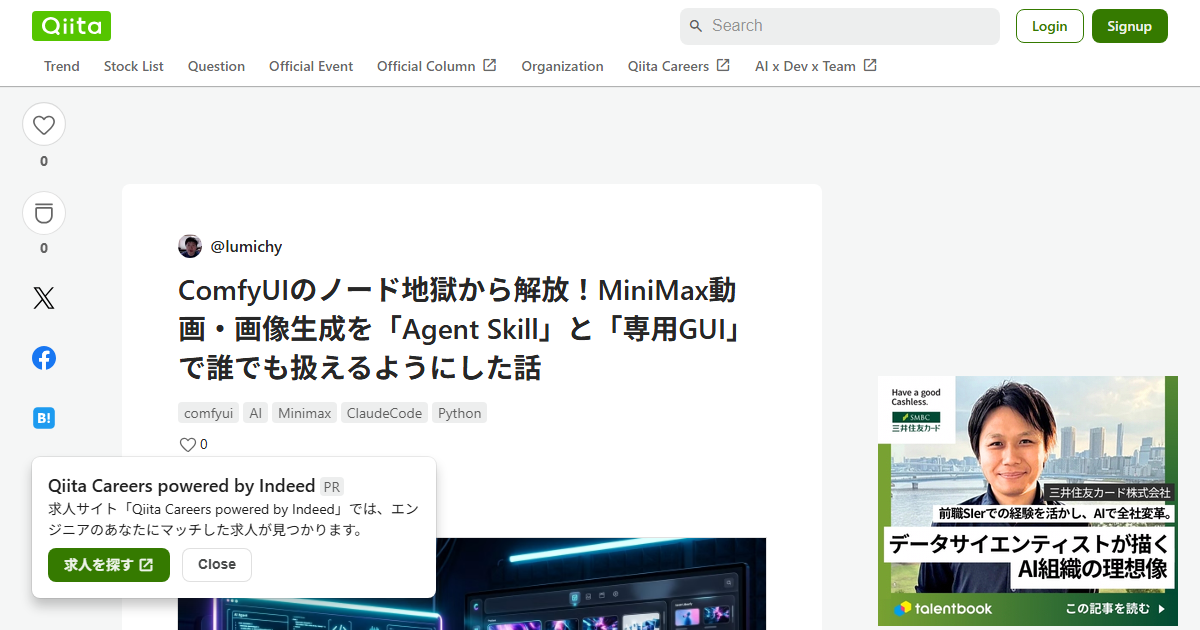The height and width of the screenshot is (630, 1200).
Task: Click the Qiita Careers powered by Indeed heading
Action: pos(181,486)
